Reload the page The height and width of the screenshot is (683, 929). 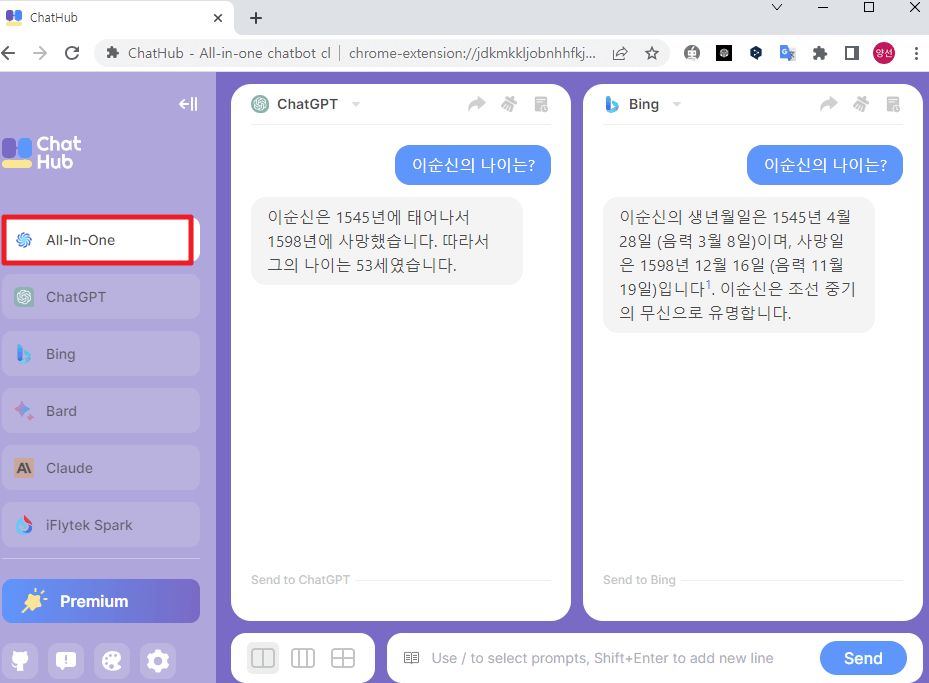click(72, 53)
